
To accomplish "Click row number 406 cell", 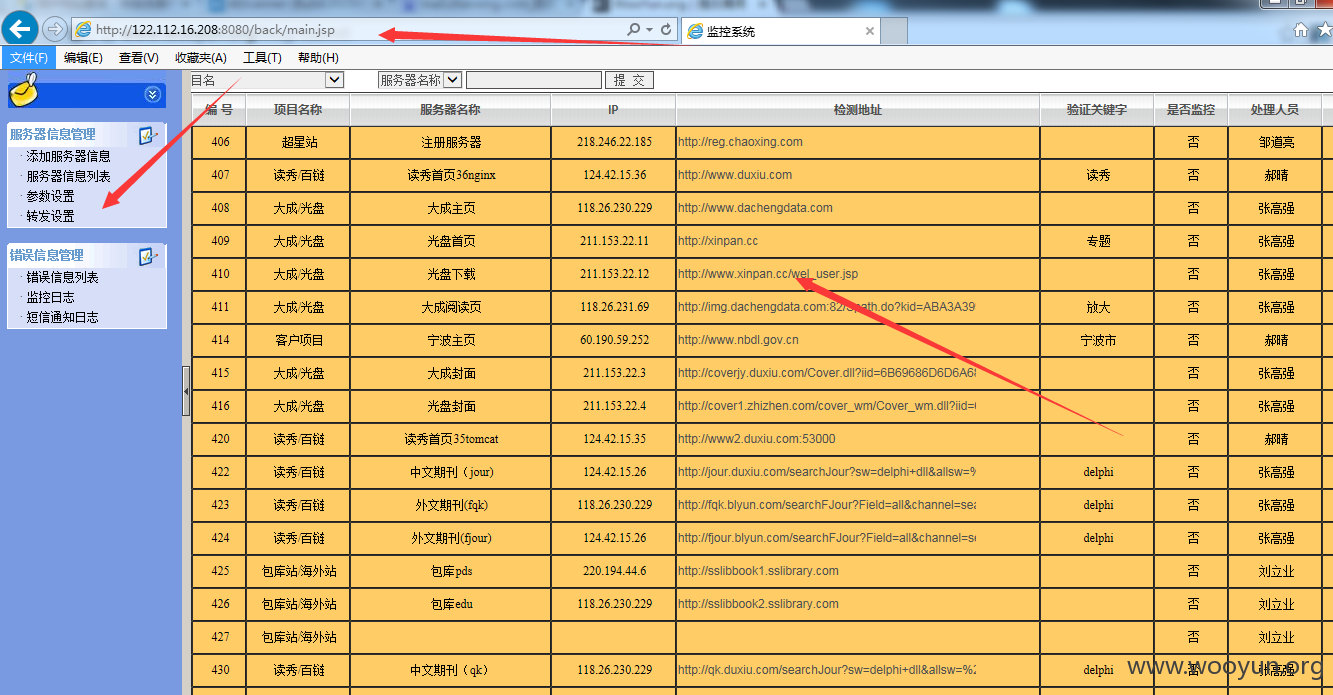I will tap(220, 142).
